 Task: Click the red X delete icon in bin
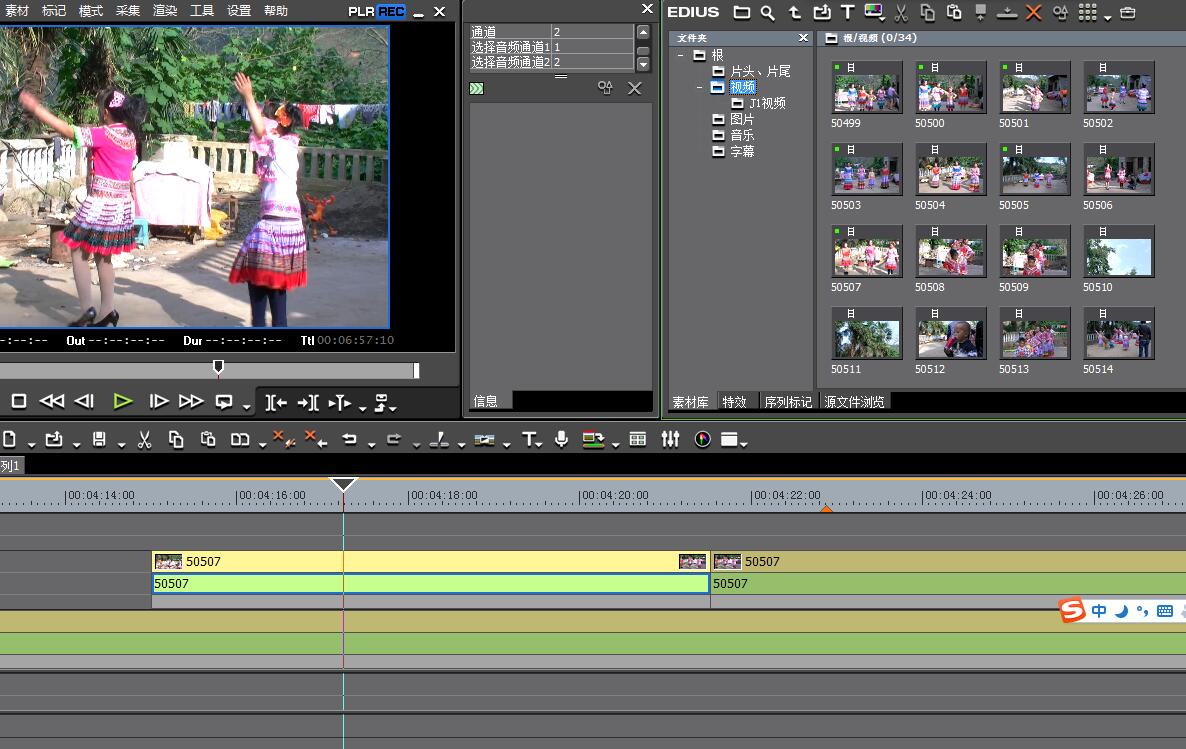(x=1034, y=13)
